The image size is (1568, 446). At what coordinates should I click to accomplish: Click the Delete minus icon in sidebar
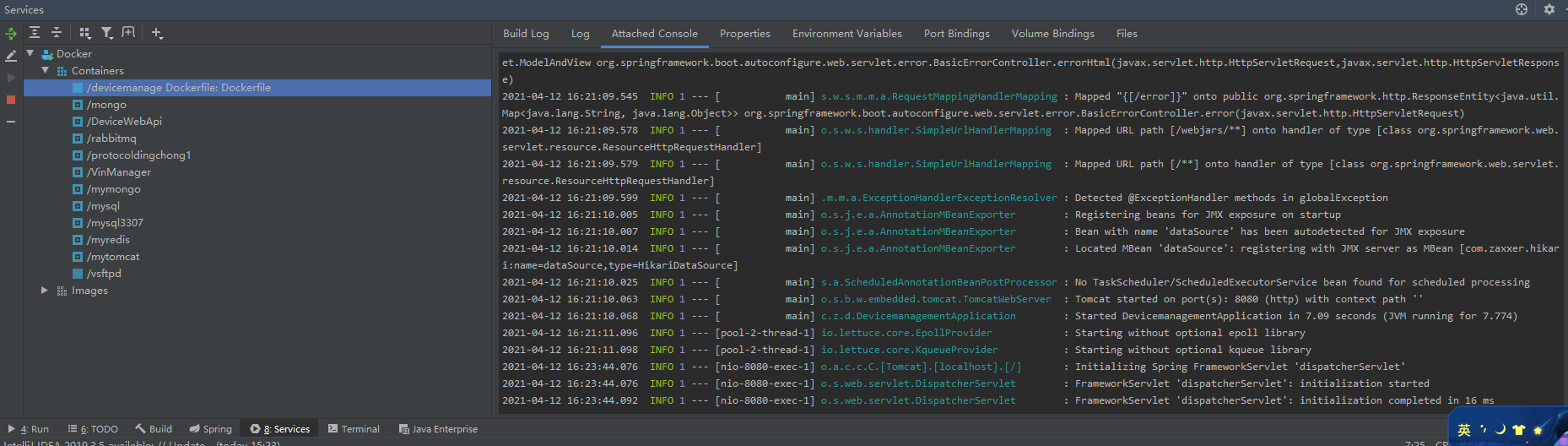pos(11,122)
